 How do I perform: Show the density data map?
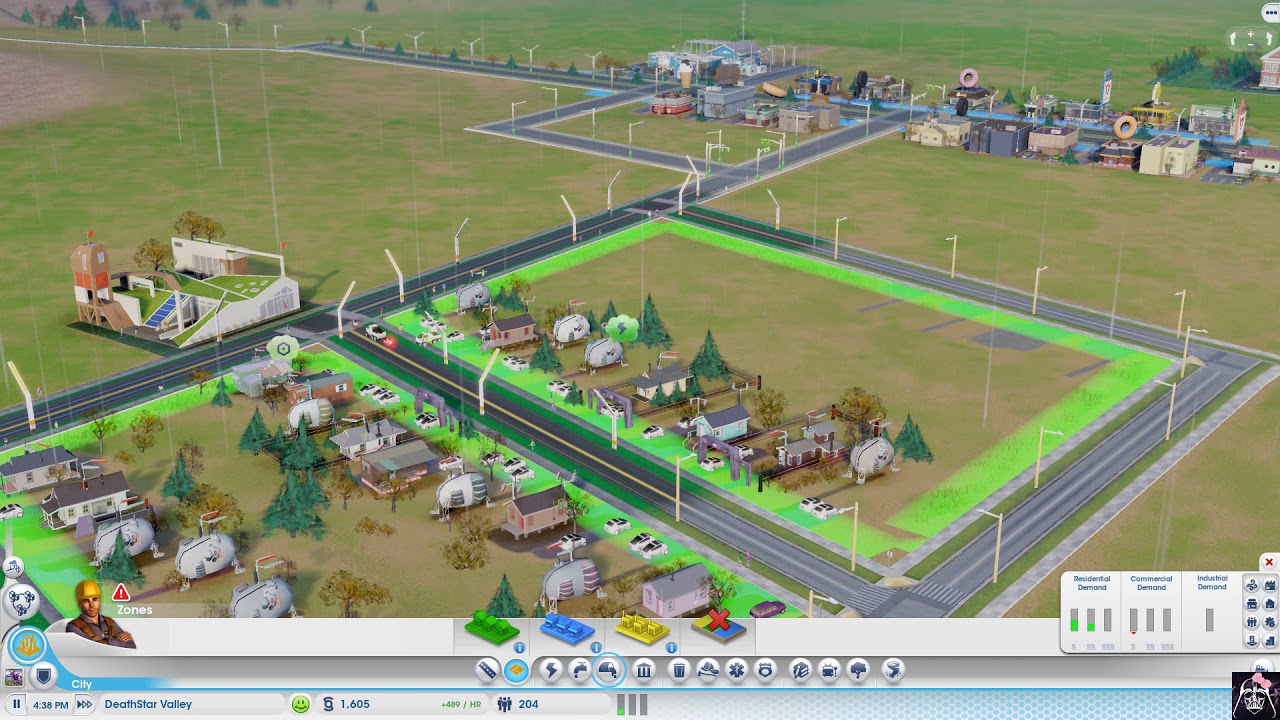1270,641
